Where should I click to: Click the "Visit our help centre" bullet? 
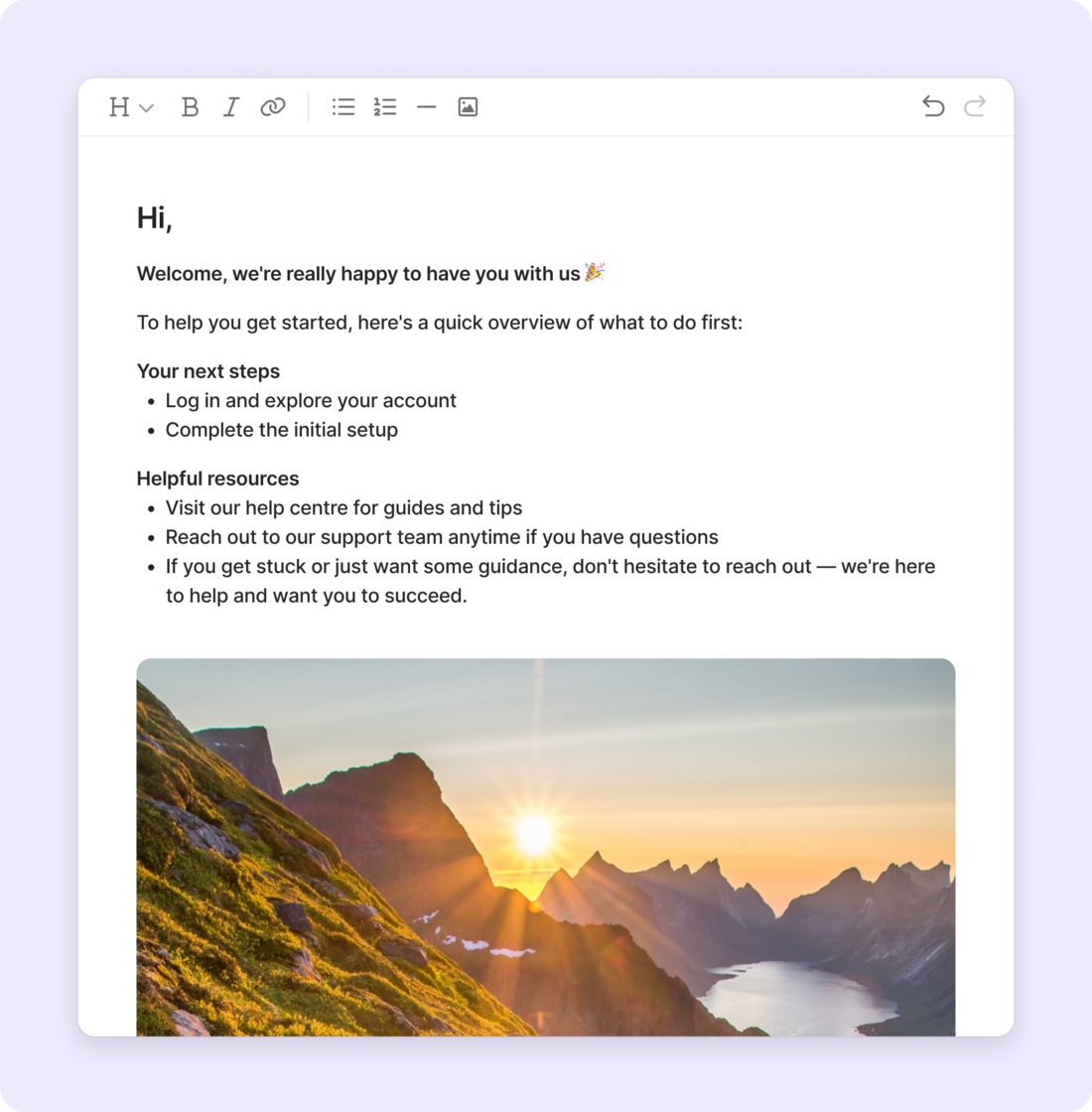[343, 508]
